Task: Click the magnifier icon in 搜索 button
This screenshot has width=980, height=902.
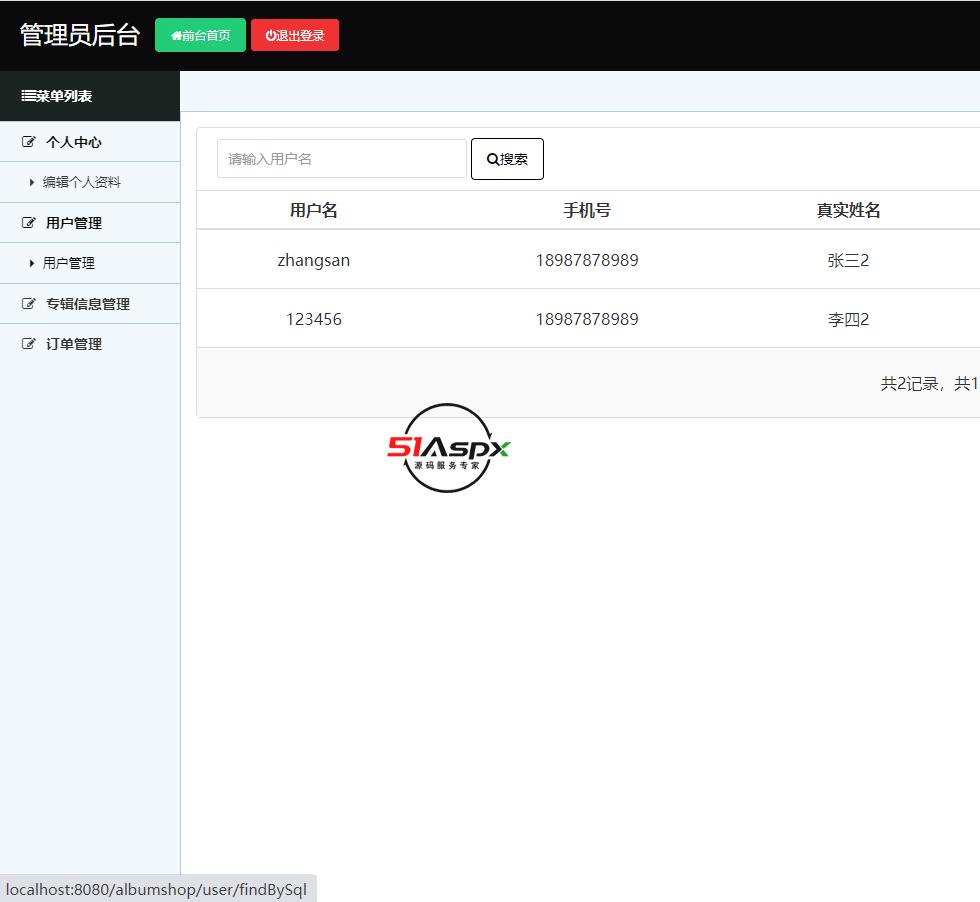Action: 492,160
